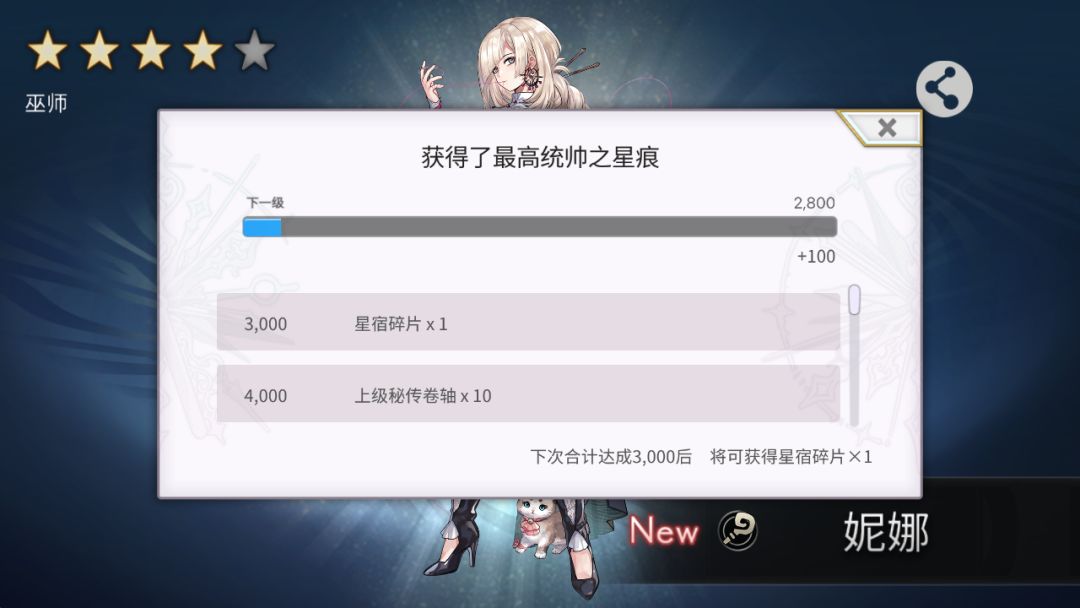Click the dialog title 获得了最高统帅之星痕
This screenshot has width=1080, height=608.
click(540, 157)
